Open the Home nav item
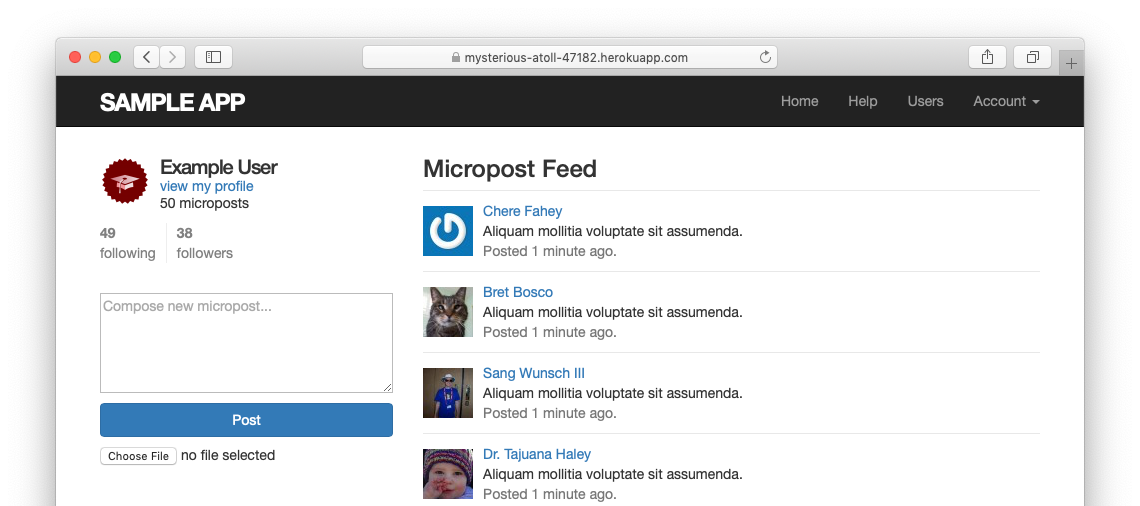1140x506 pixels. click(799, 101)
